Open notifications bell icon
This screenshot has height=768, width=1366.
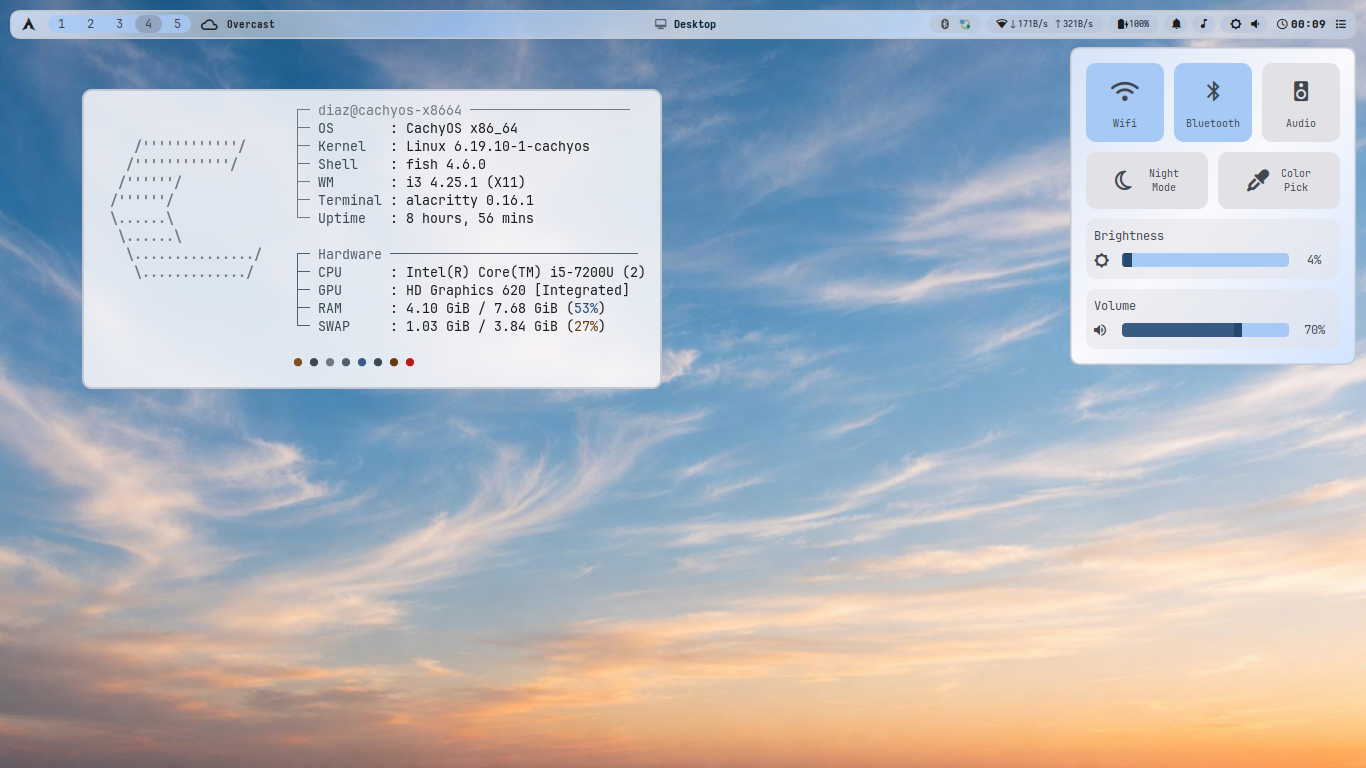tap(1176, 24)
